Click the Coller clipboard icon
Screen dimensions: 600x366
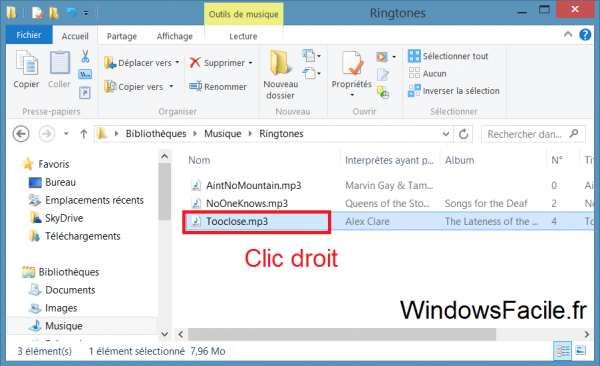[59, 62]
